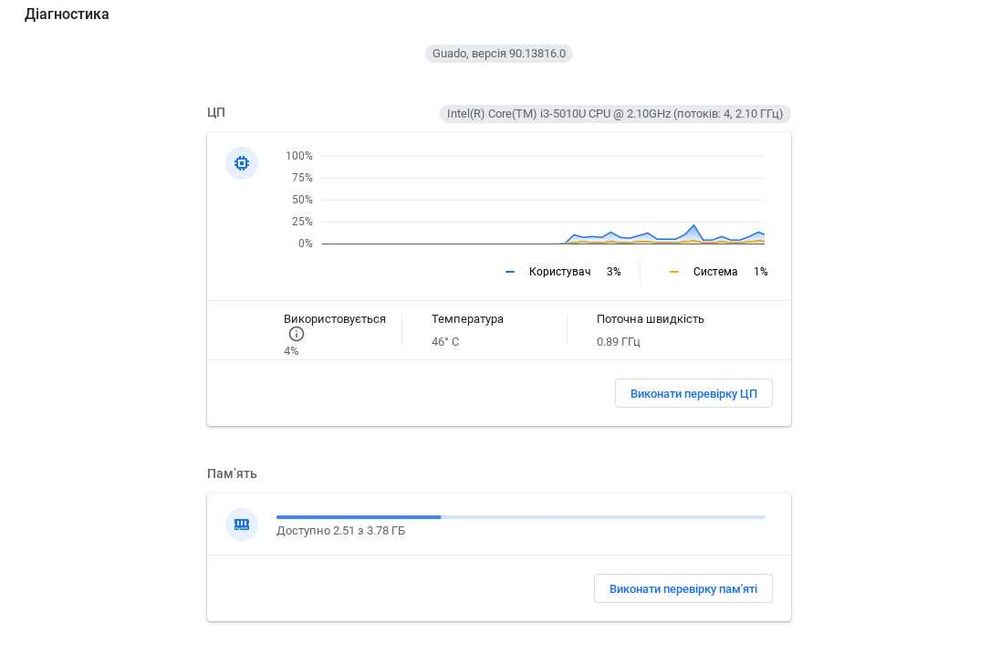Run the CPU test Виконати перевірку ЦП
The image size is (1000, 654).
tap(693, 394)
